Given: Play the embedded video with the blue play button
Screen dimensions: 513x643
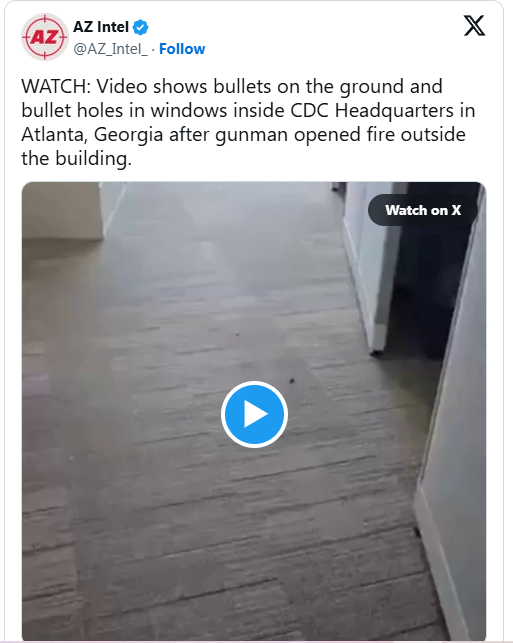Looking at the screenshot, I should tap(254, 414).
